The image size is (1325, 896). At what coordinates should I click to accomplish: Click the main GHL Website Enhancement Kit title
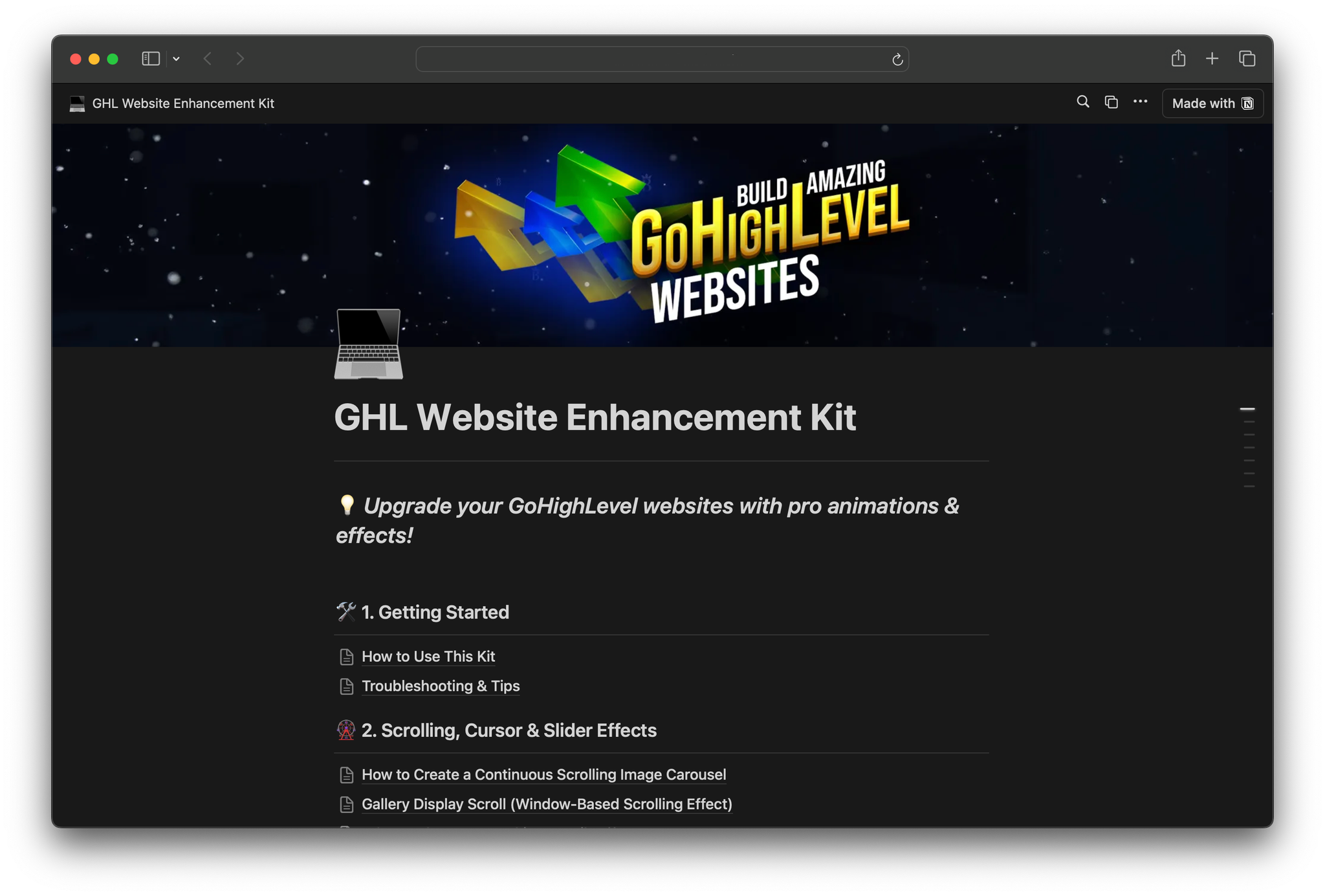(x=595, y=417)
